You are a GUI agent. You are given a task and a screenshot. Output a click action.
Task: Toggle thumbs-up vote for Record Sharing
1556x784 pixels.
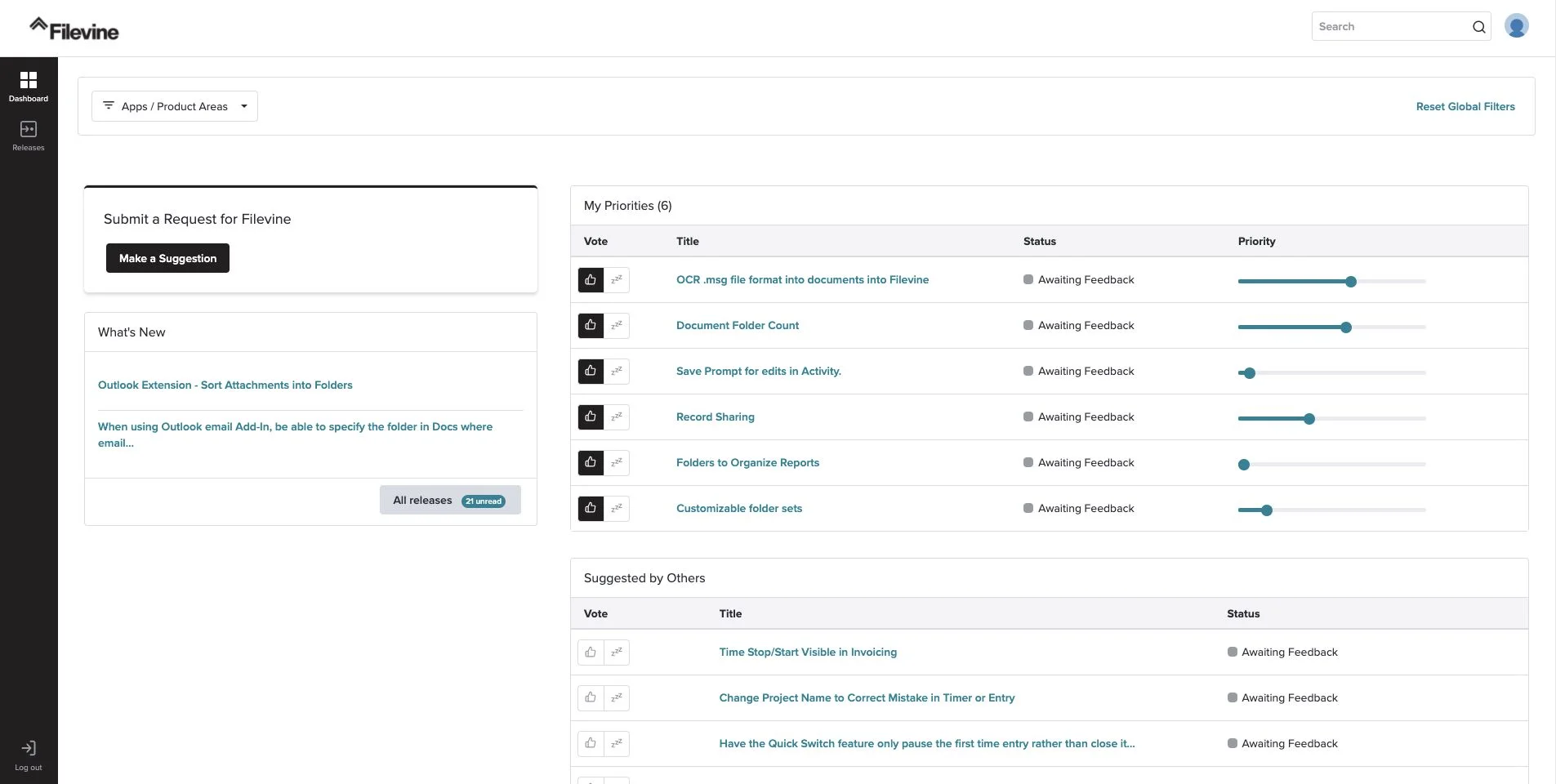(x=591, y=417)
